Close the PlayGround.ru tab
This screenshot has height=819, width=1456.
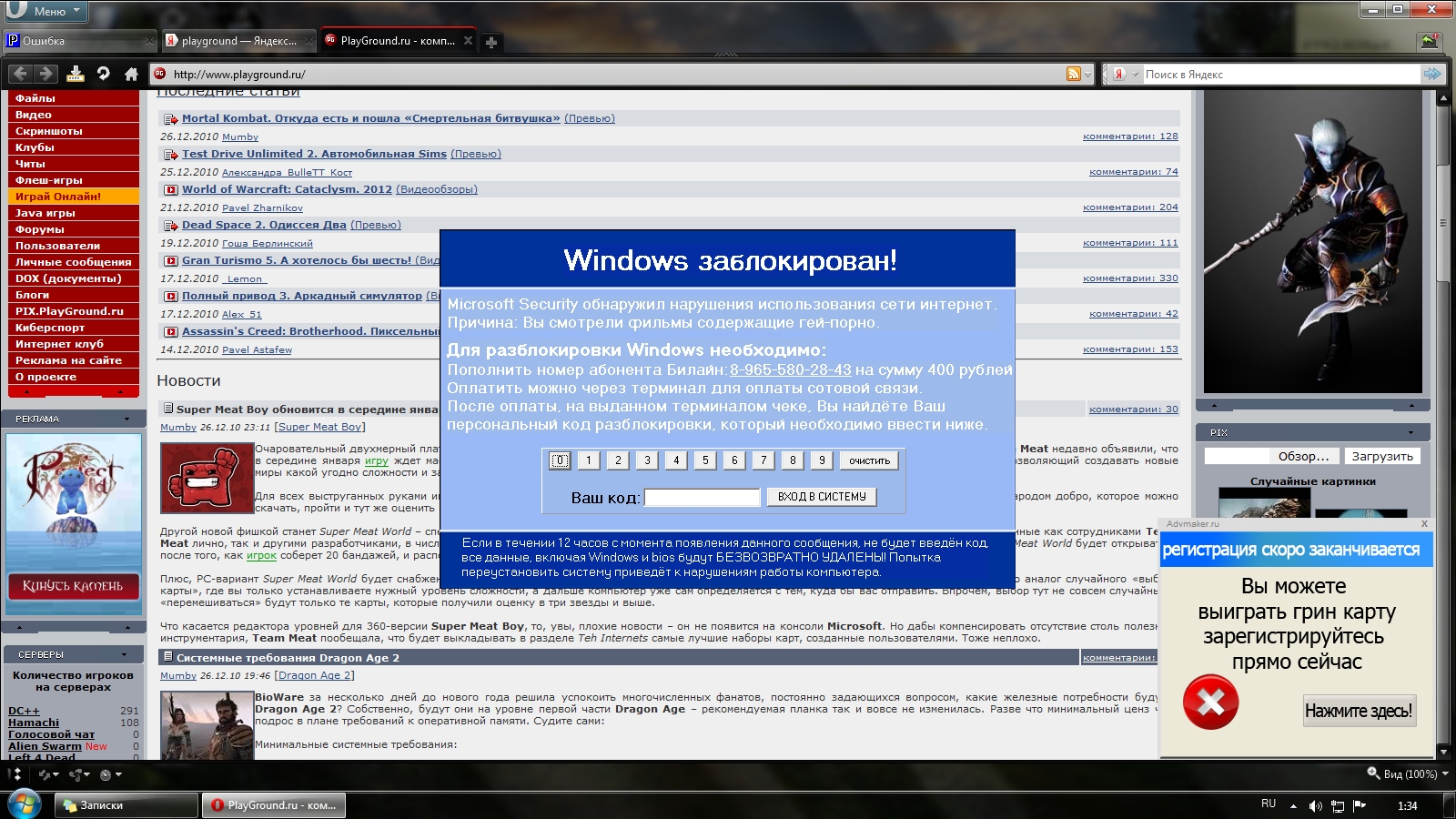(x=468, y=40)
